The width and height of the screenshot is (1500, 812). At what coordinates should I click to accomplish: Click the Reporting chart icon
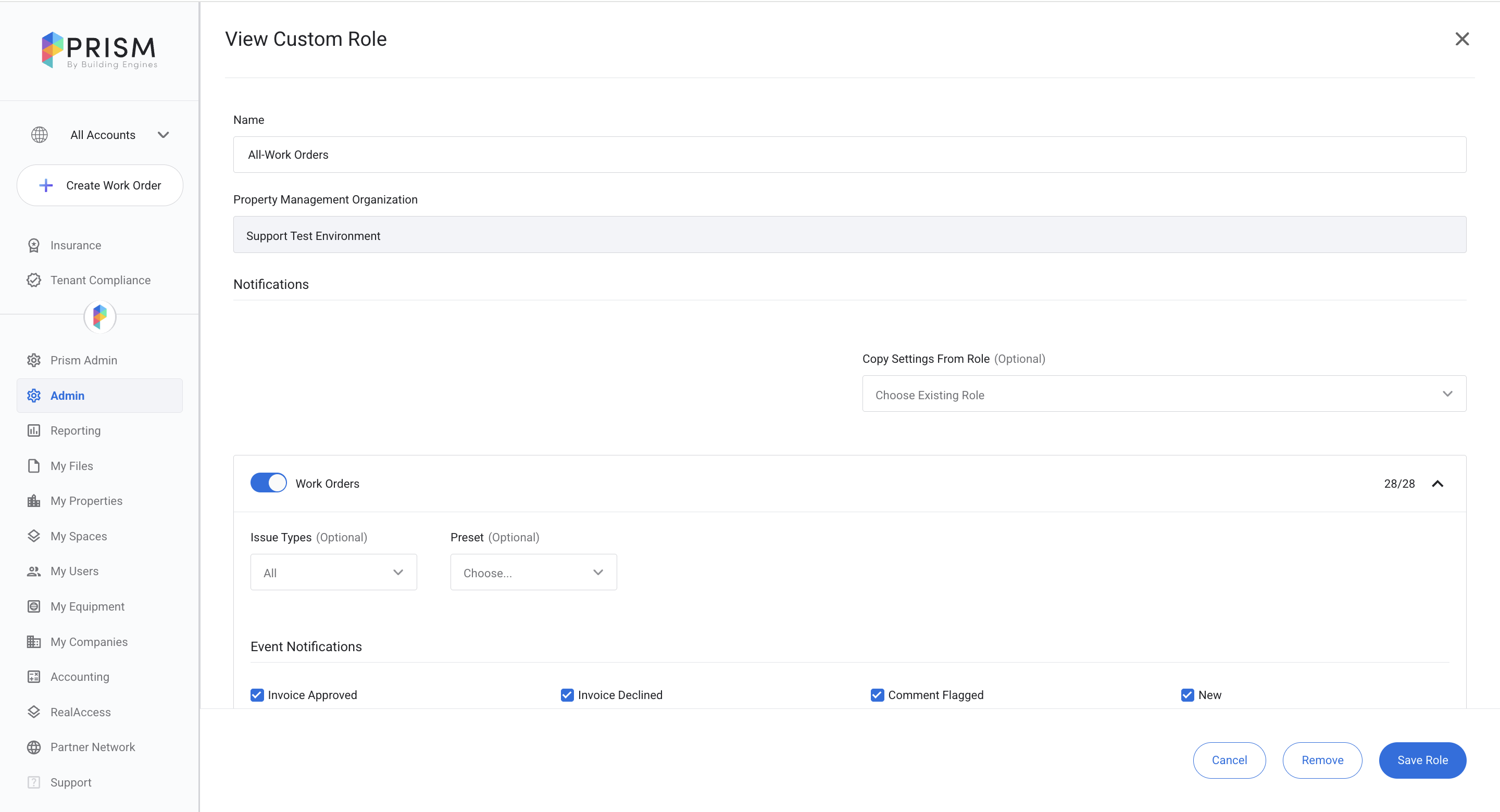coord(34,431)
